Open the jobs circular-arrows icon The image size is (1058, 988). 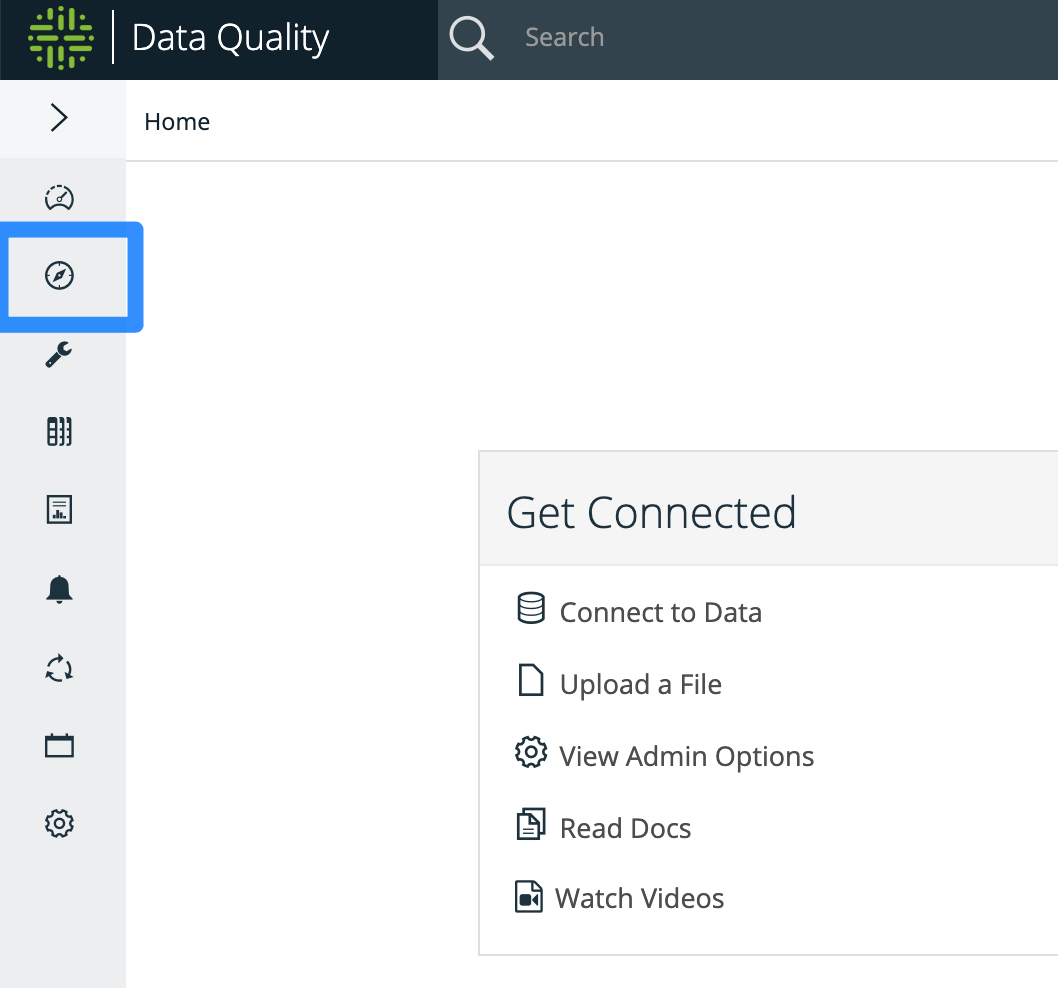[60, 668]
